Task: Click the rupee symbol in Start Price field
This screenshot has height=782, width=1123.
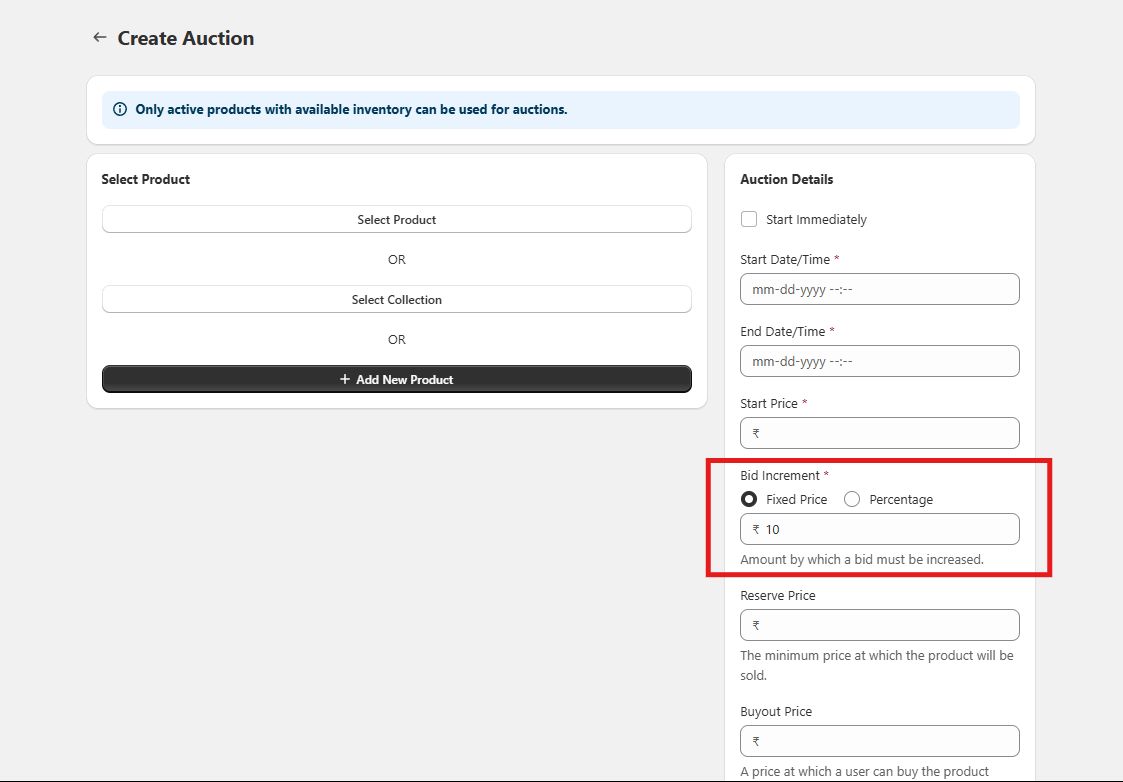Action: (x=756, y=433)
